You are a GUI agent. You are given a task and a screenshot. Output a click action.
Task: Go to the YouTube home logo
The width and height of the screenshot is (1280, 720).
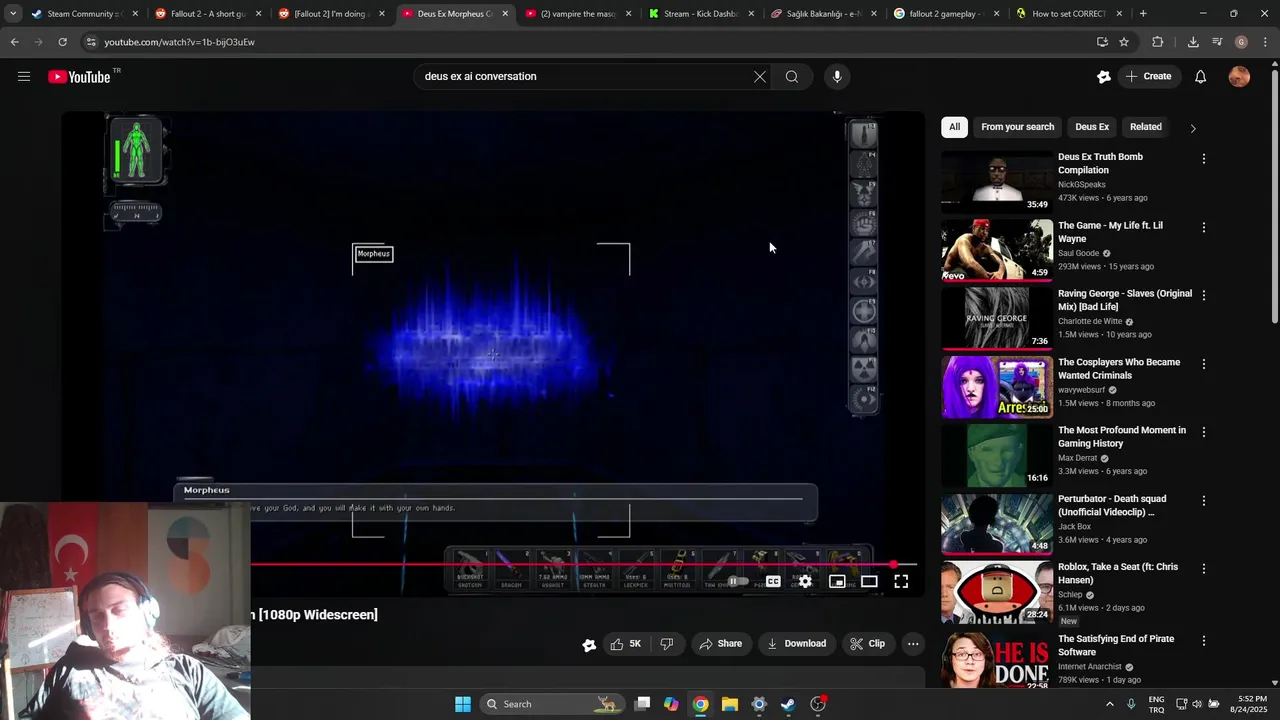tap(78, 77)
